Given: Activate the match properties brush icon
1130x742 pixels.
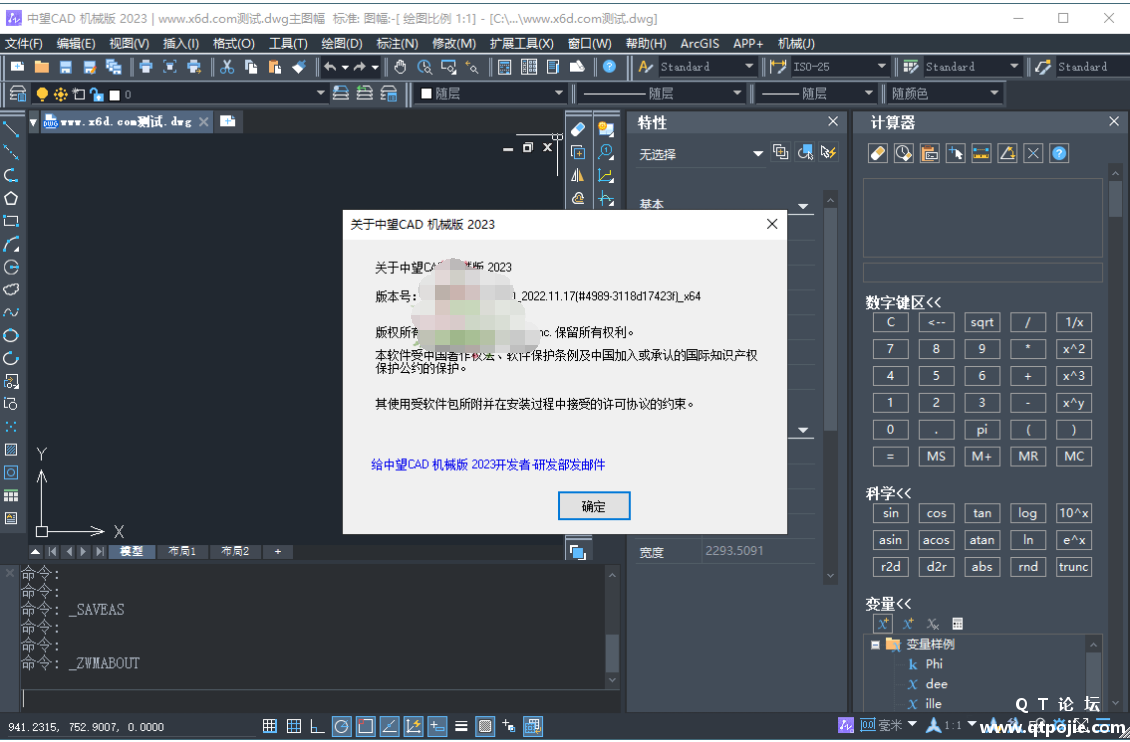Looking at the screenshot, I should pyautogui.click(x=299, y=67).
